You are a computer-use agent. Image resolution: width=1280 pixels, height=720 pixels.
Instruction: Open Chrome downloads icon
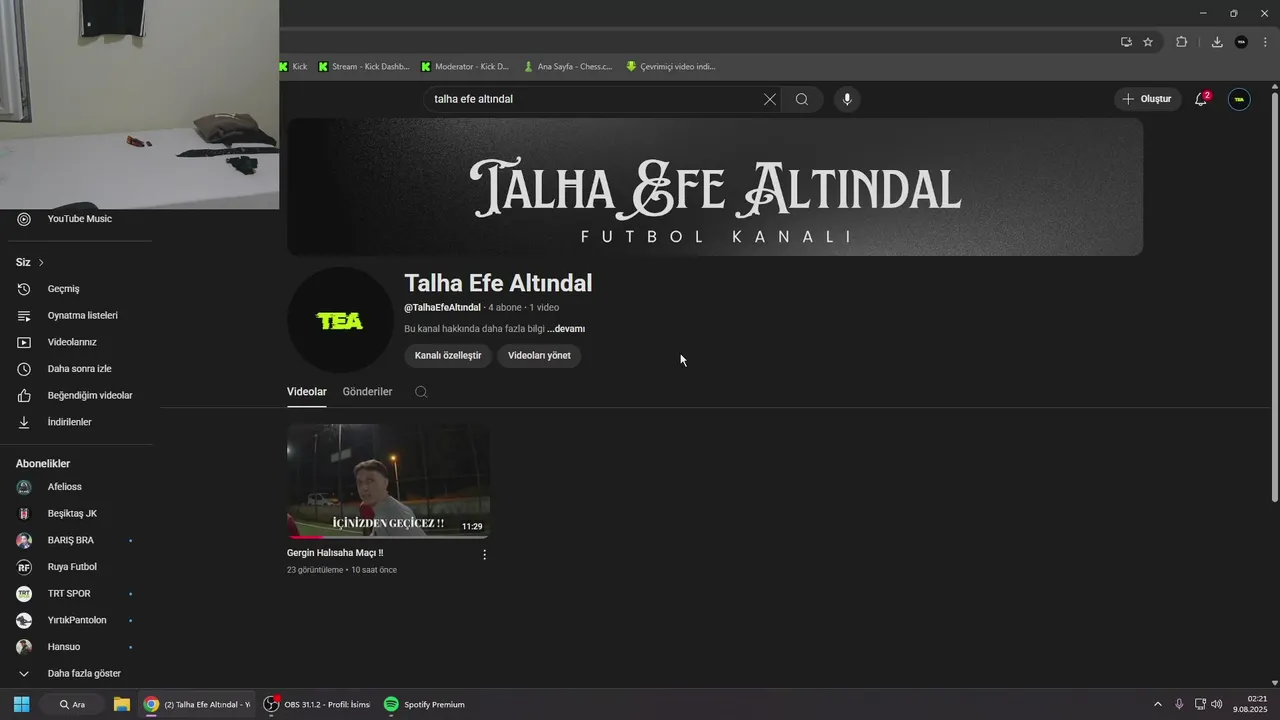[1217, 42]
